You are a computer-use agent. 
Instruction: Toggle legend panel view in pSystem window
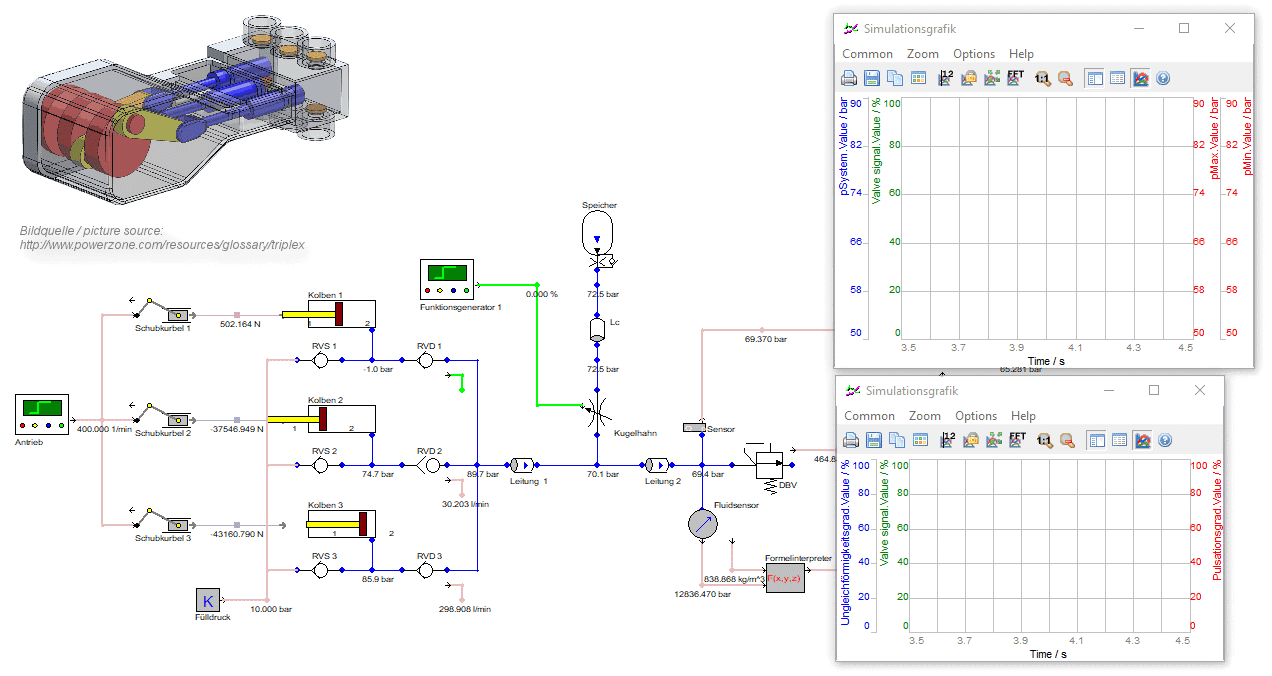pyautogui.click(x=1094, y=78)
